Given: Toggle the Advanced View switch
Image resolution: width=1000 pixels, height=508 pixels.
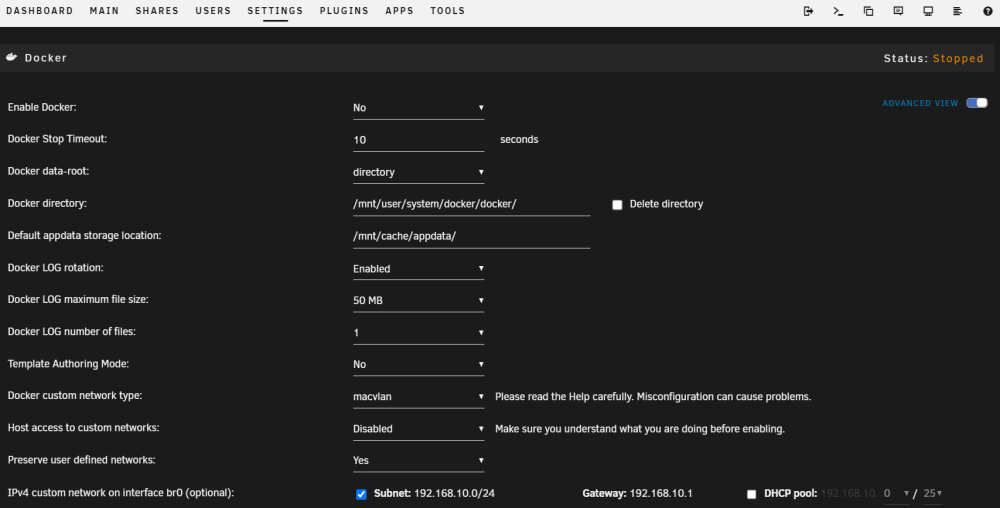Looking at the screenshot, I should [976, 103].
